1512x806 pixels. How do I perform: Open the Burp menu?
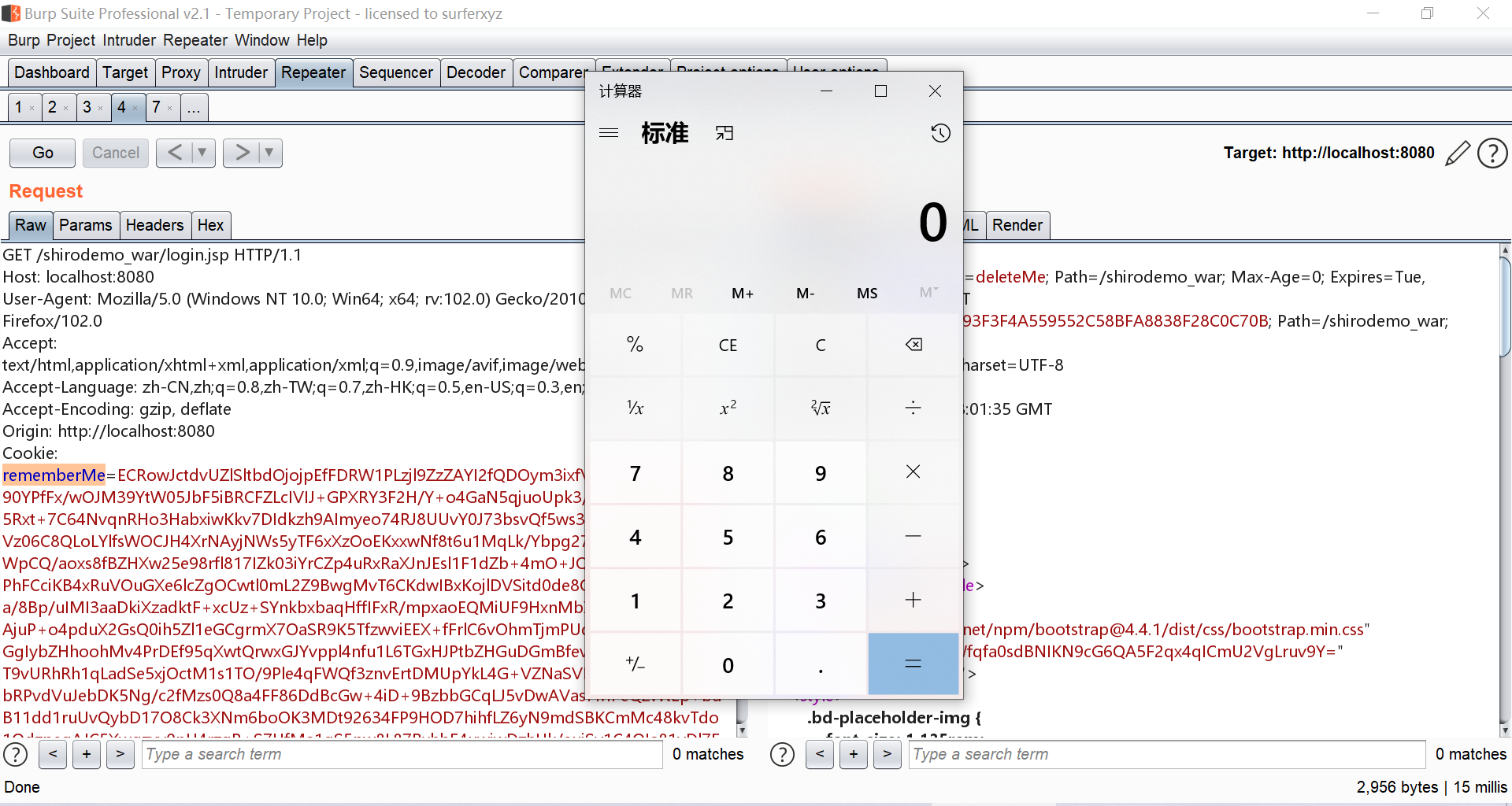click(24, 40)
